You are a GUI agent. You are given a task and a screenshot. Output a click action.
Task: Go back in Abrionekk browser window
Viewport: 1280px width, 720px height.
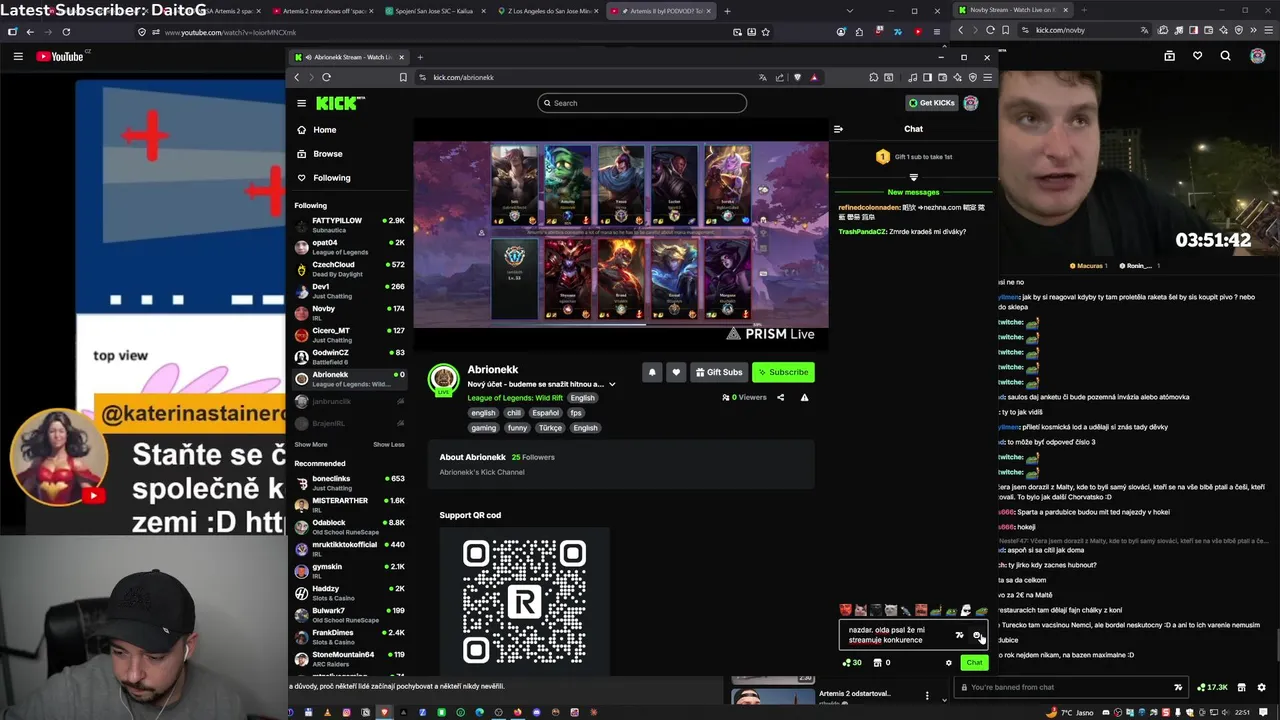pyautogui.click(x=296, y=77)
